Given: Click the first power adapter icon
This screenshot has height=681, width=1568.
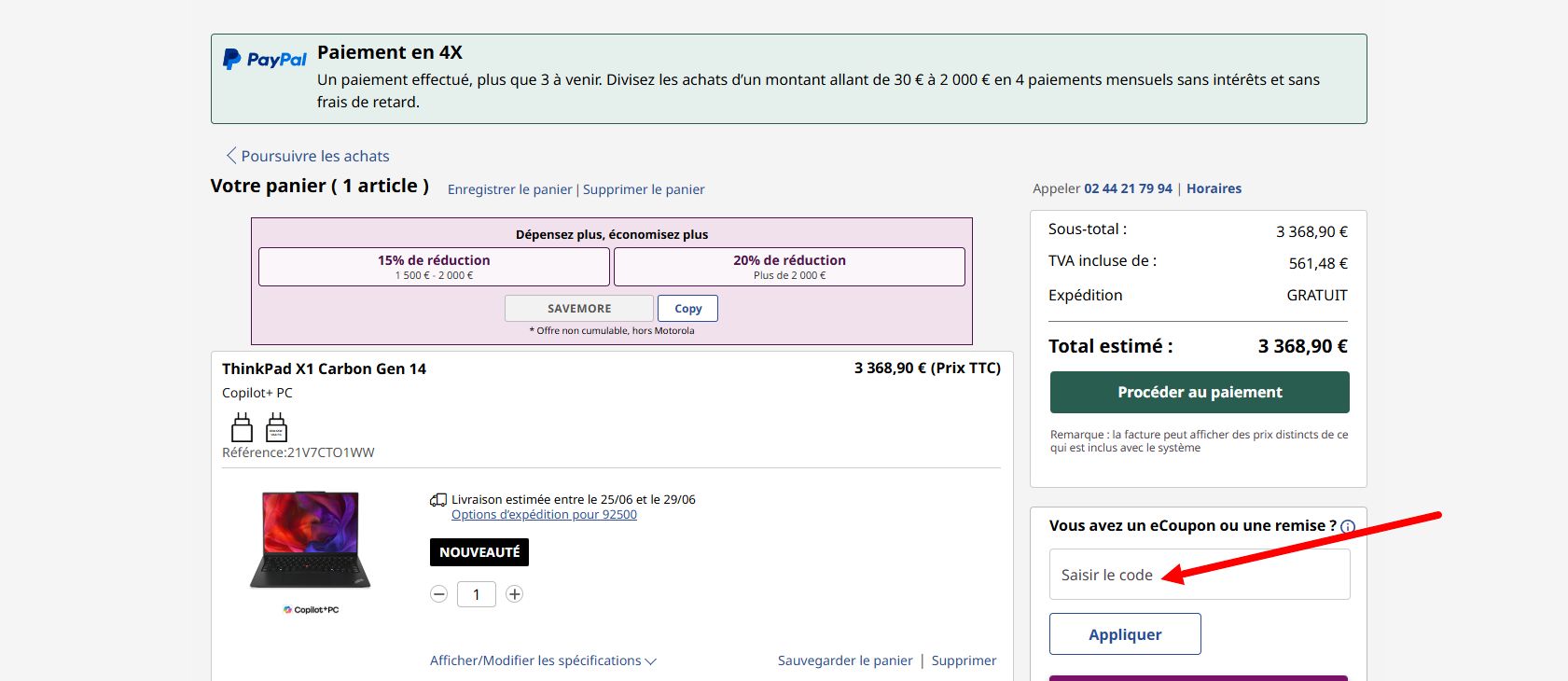Looking at the screenshot, I should pyautogui.click(x=242, y=427).
